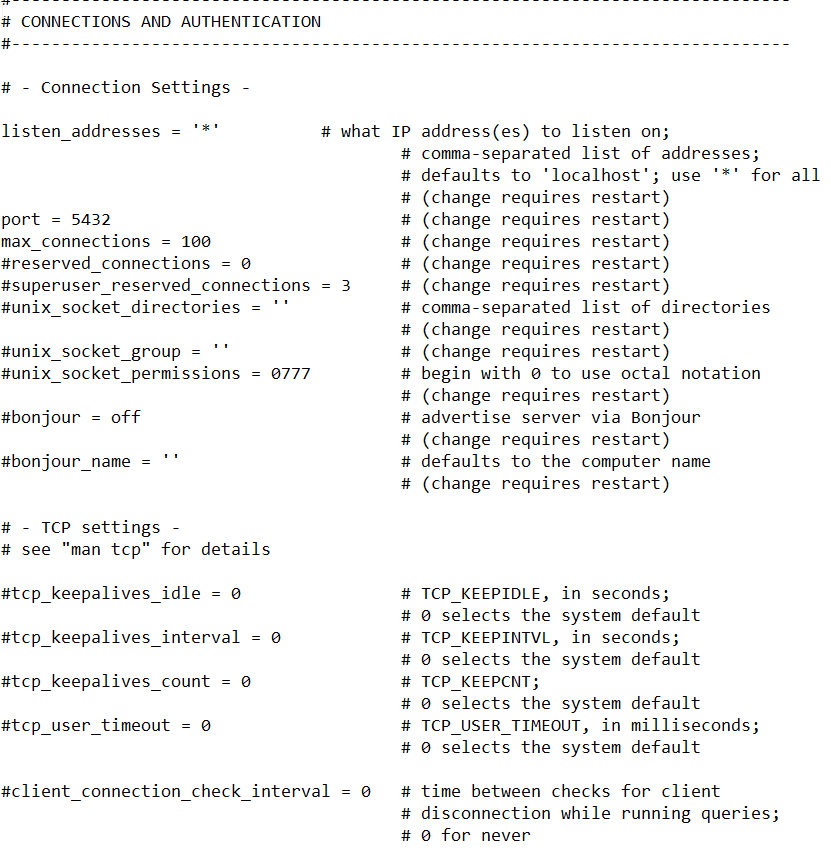The image size is (831, 856).
Task: Click the #unix_socket_directories setting
Action: (146, 307)
